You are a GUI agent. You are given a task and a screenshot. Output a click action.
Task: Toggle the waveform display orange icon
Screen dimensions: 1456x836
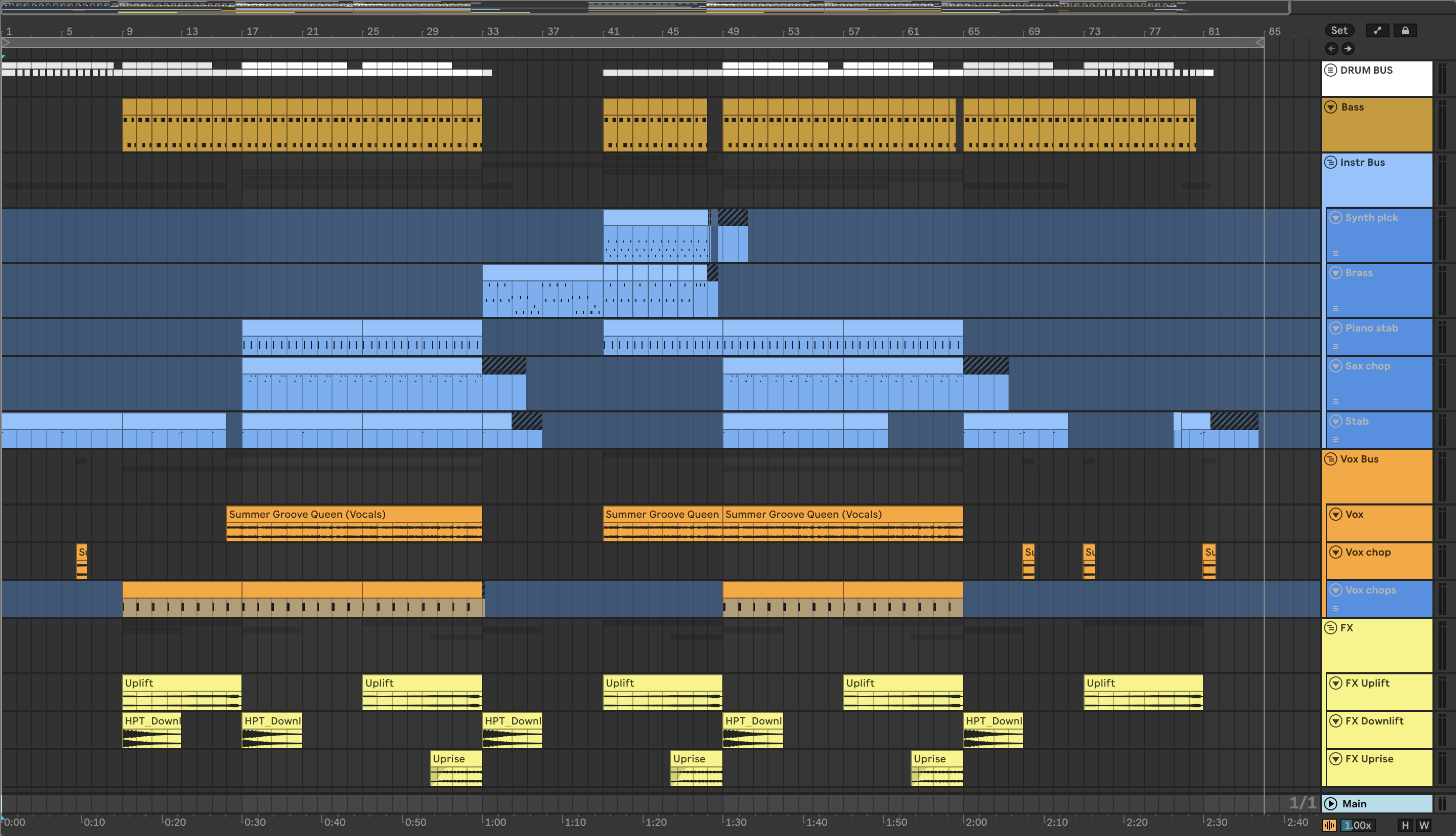tap(1330, 825)
